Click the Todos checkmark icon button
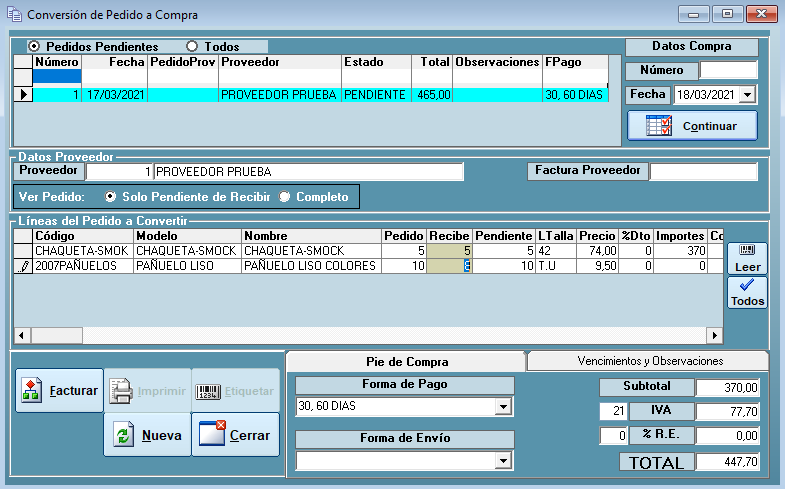This screenshot has width=785, height=489. coord(747,293)
